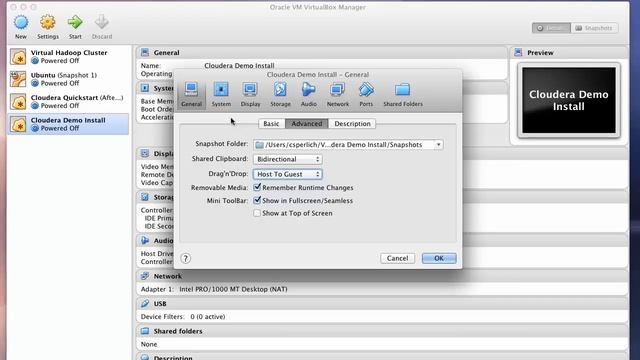Click the General section header icon
Viewport: 640px width, 360px height.
[145, 52]
